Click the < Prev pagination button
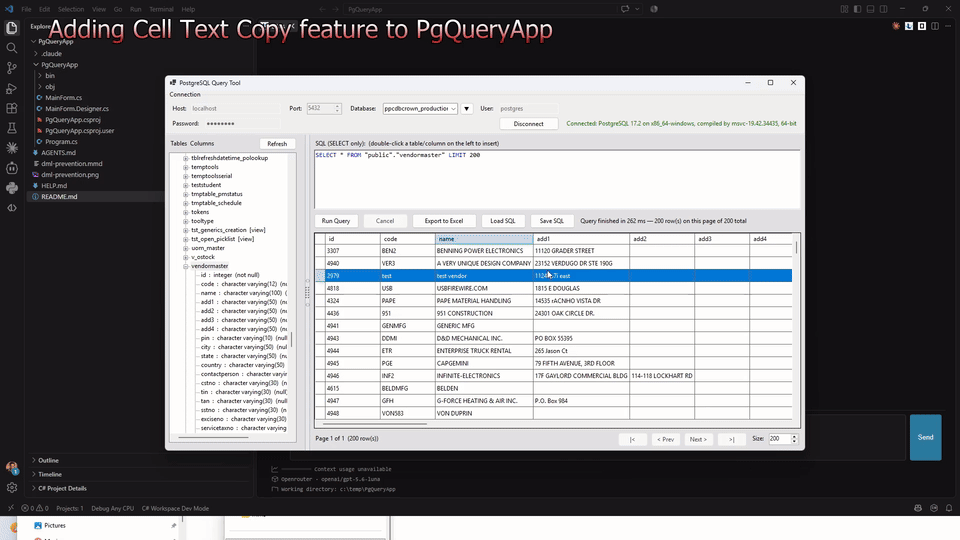 [666, 439]
